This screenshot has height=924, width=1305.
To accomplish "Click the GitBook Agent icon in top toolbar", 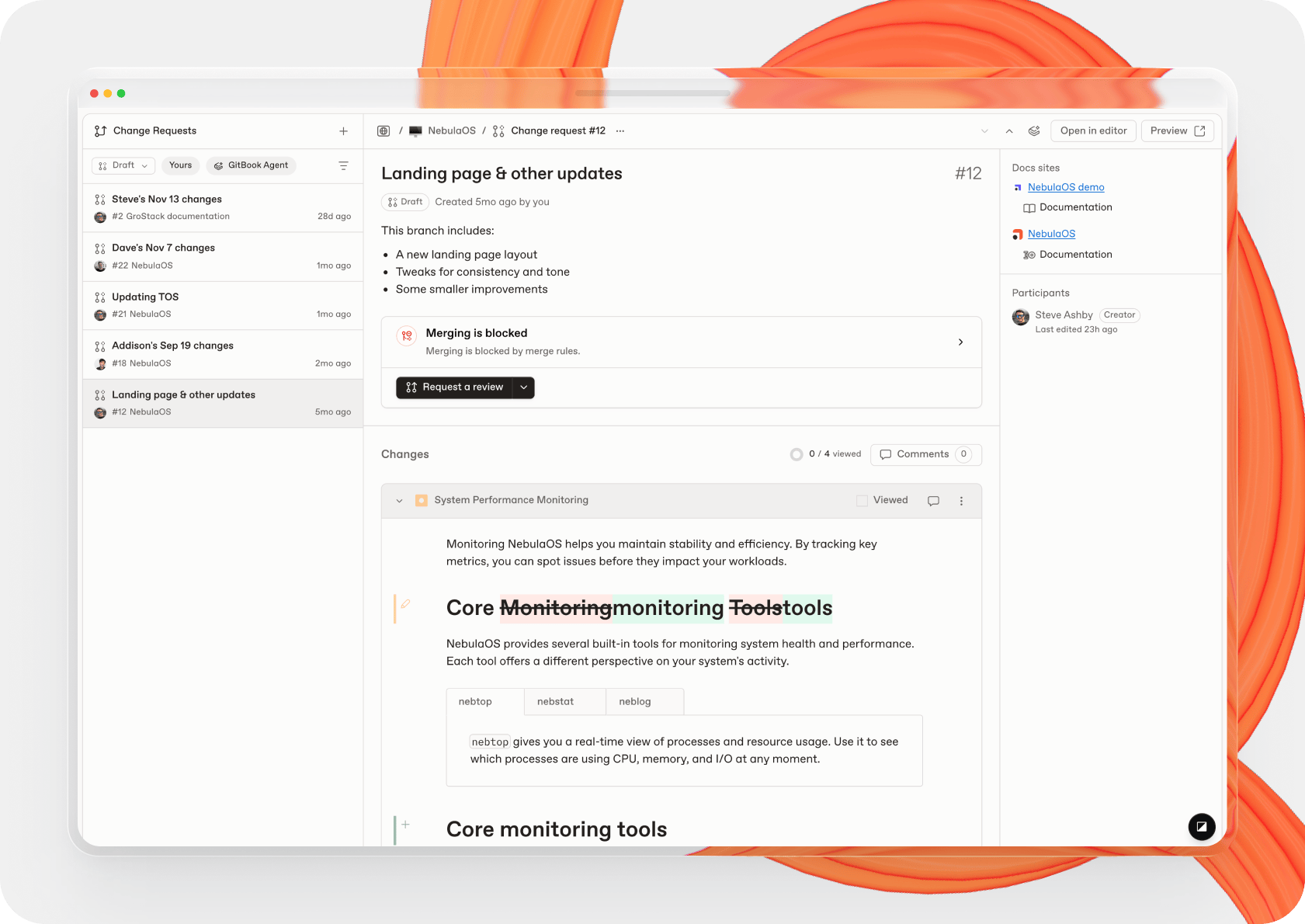I will (1034, 131).
